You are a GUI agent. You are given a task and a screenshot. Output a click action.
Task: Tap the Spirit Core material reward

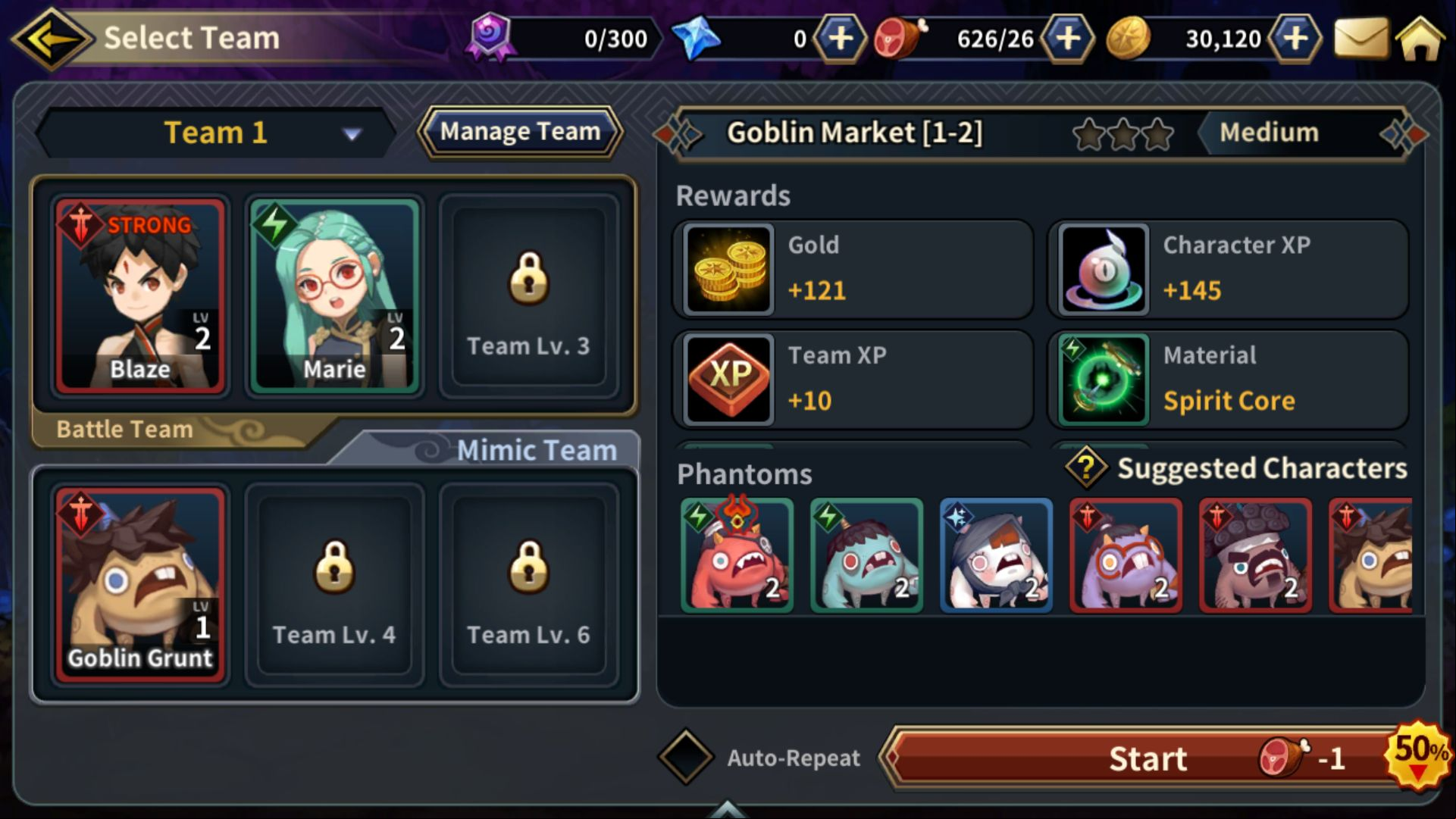tap(1228, 379)
